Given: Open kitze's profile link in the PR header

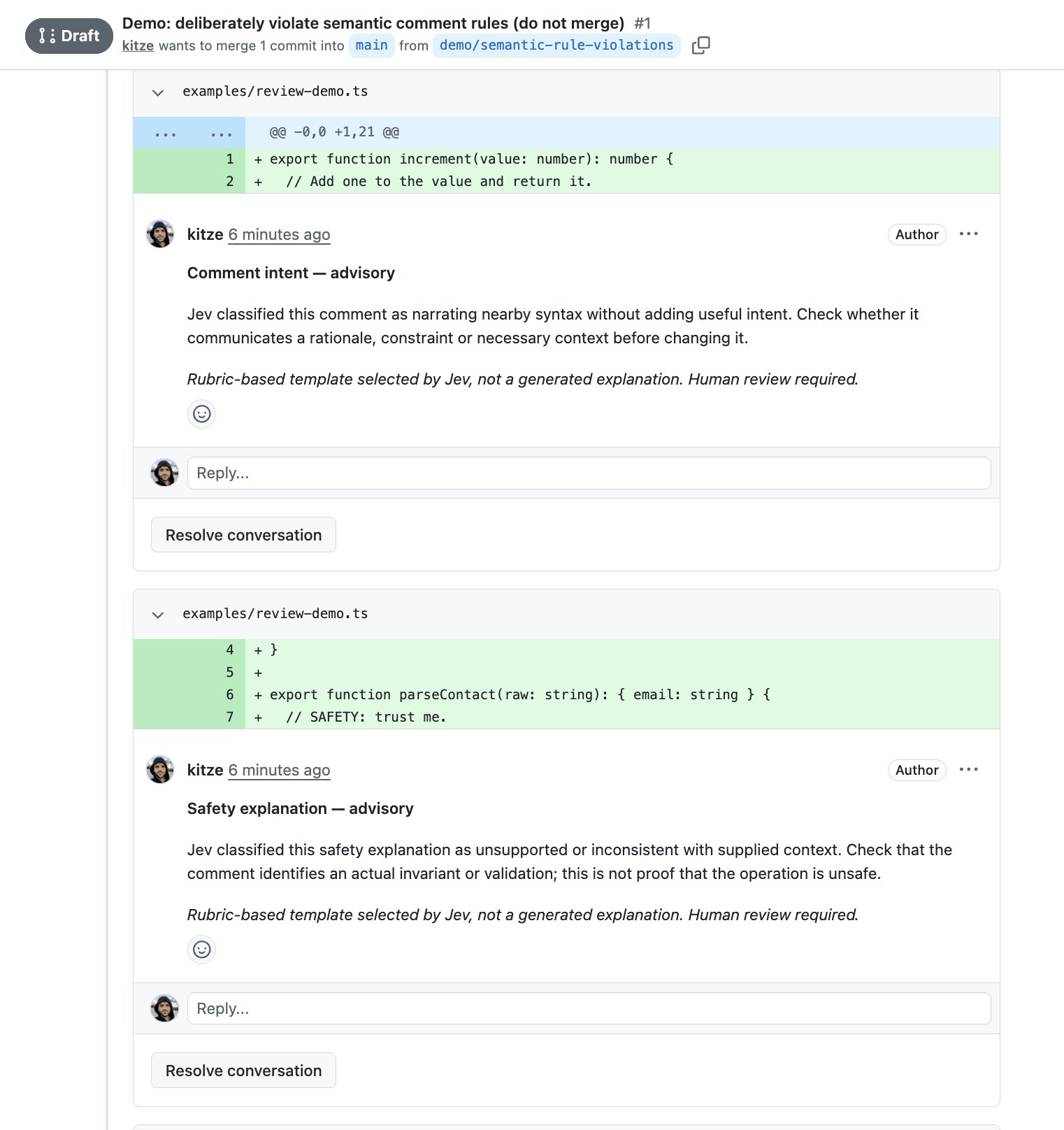Looking at the screenshot, I should click(x=138, y=45).
